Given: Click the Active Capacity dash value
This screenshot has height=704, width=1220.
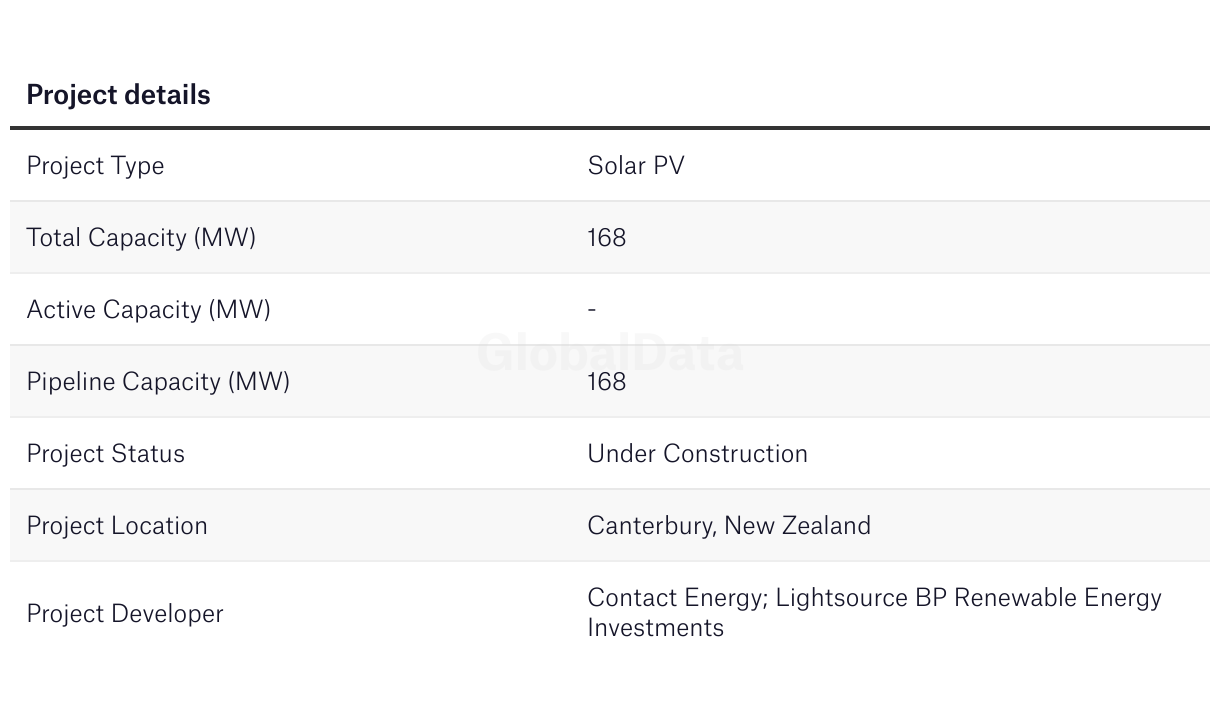Looking at the screenshot, I should pos(592,310).
